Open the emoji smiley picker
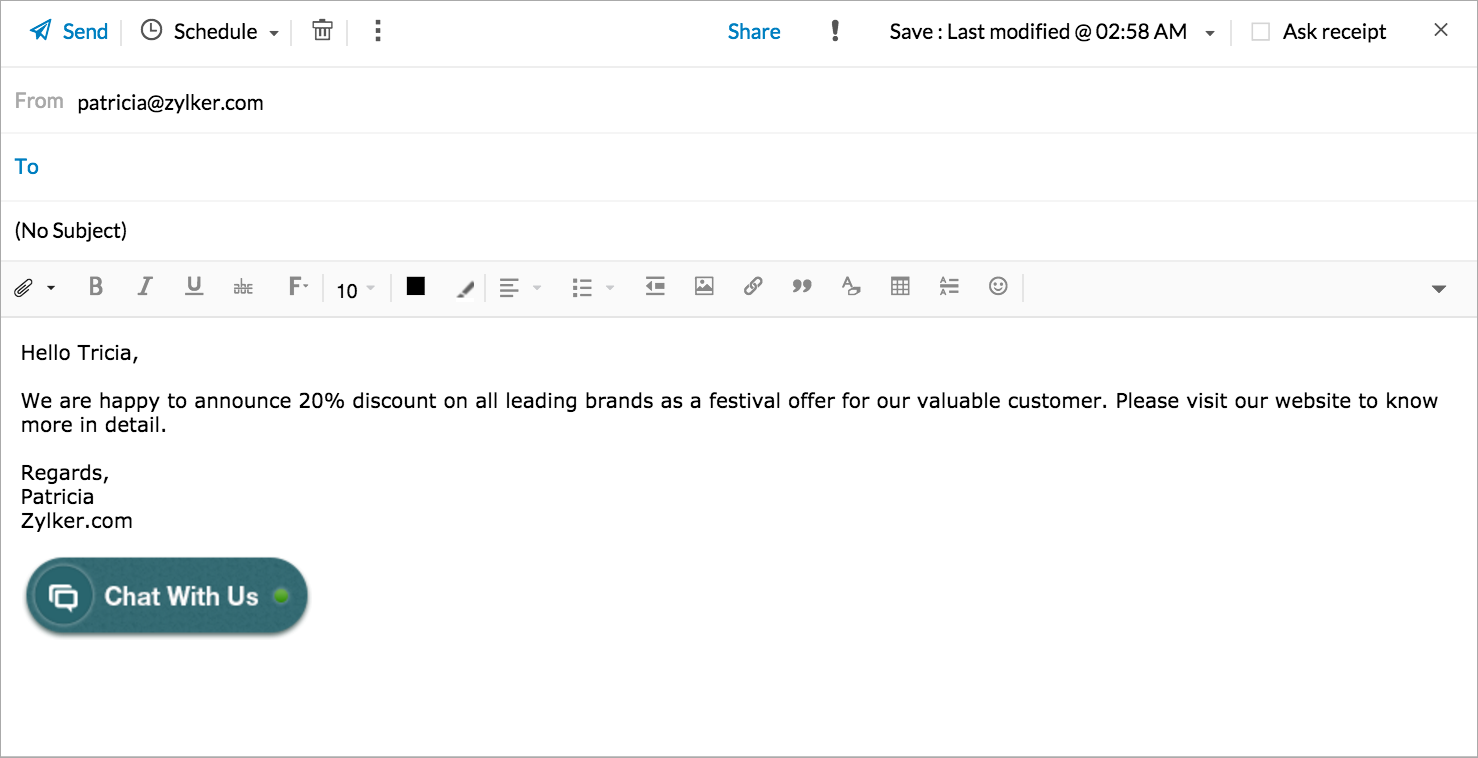This screenshot has width=1478, height=758. coord(998,287)
